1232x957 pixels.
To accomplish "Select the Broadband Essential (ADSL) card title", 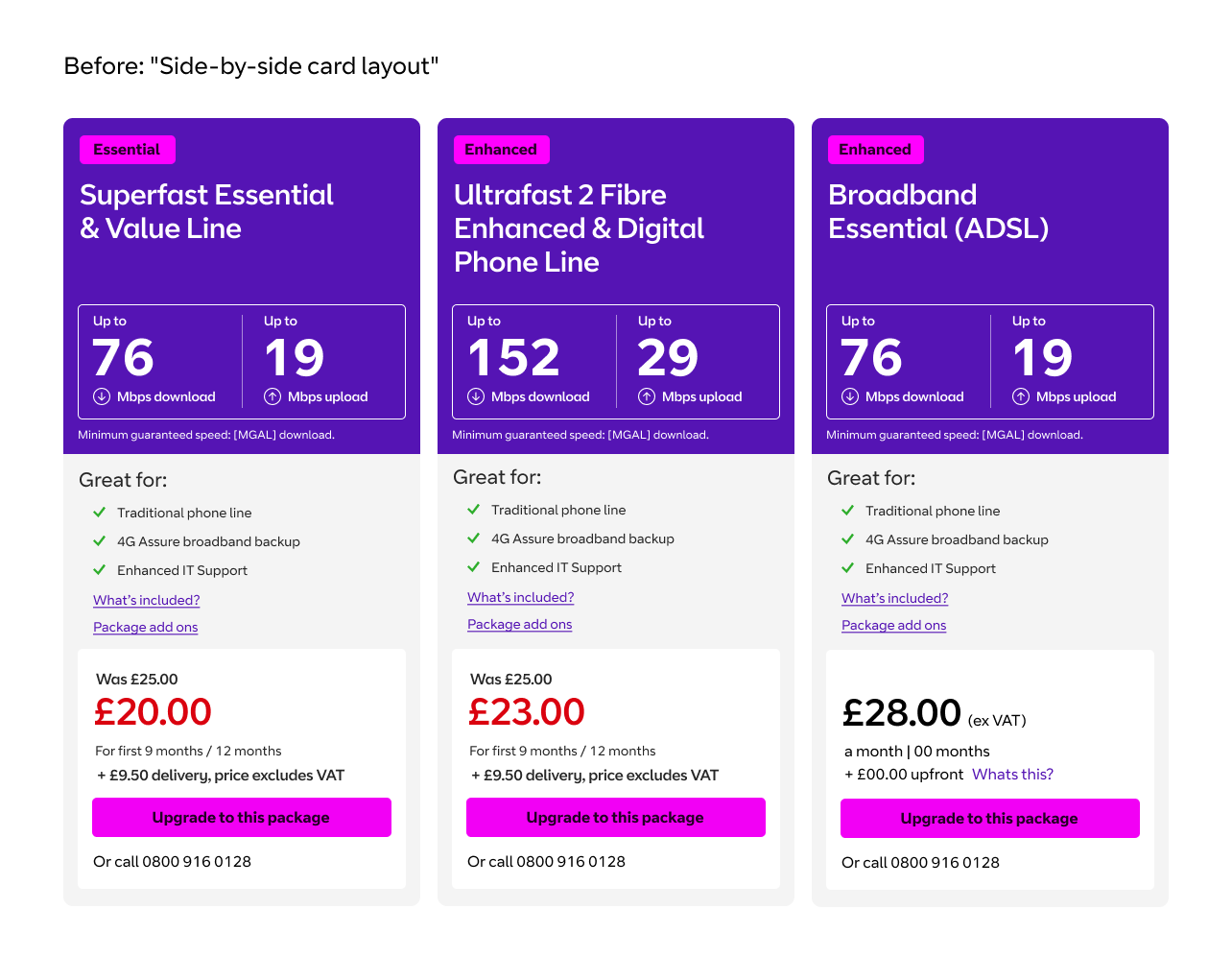I will 937,211.
